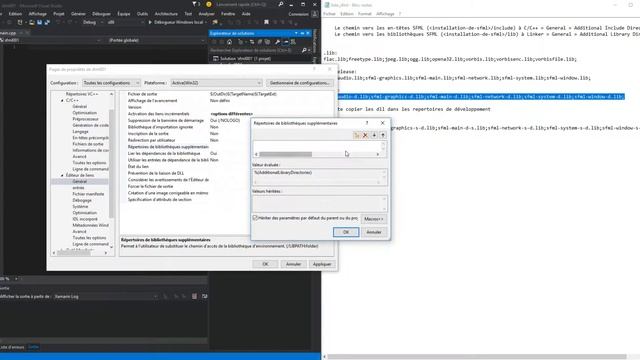Click the property tree vertical scrollbar

[111, 163]
